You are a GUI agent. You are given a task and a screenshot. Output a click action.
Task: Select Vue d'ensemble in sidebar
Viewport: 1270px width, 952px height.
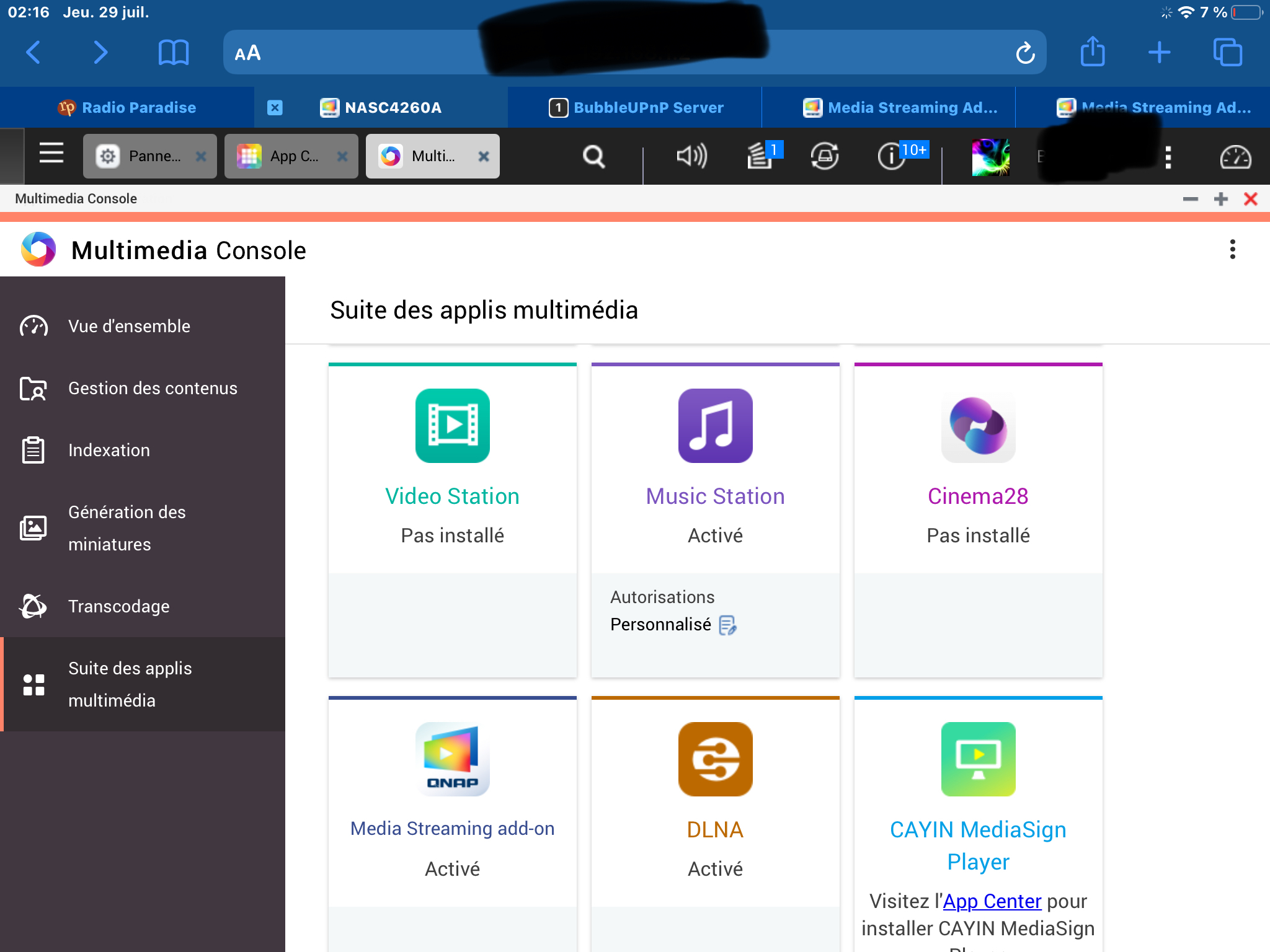(129, 326)
